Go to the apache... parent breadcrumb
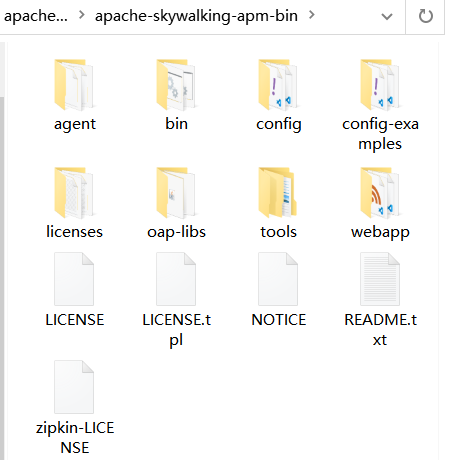This screenshot has width=452, height=460. 36,16
